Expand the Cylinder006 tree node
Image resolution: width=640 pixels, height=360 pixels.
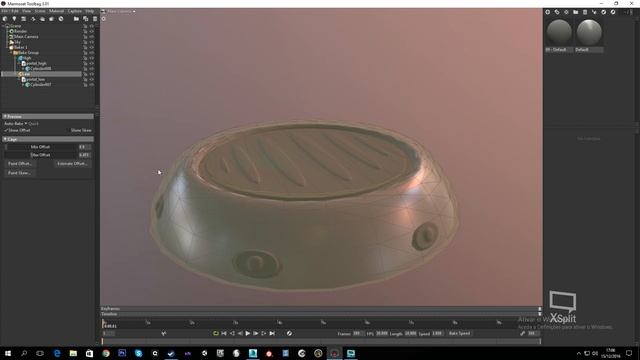click(23, 69)
